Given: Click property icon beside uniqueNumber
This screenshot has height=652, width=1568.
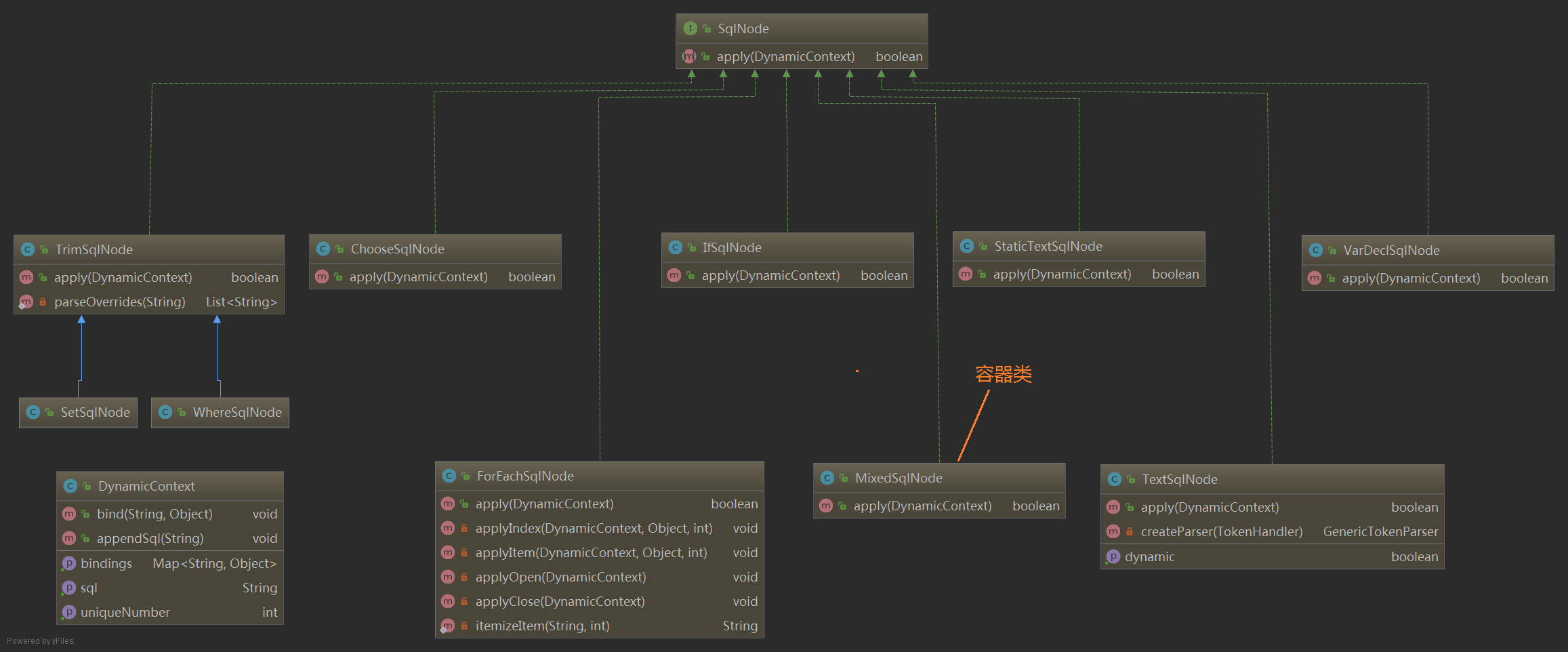Looking at the screenshot, I should 68,612.
